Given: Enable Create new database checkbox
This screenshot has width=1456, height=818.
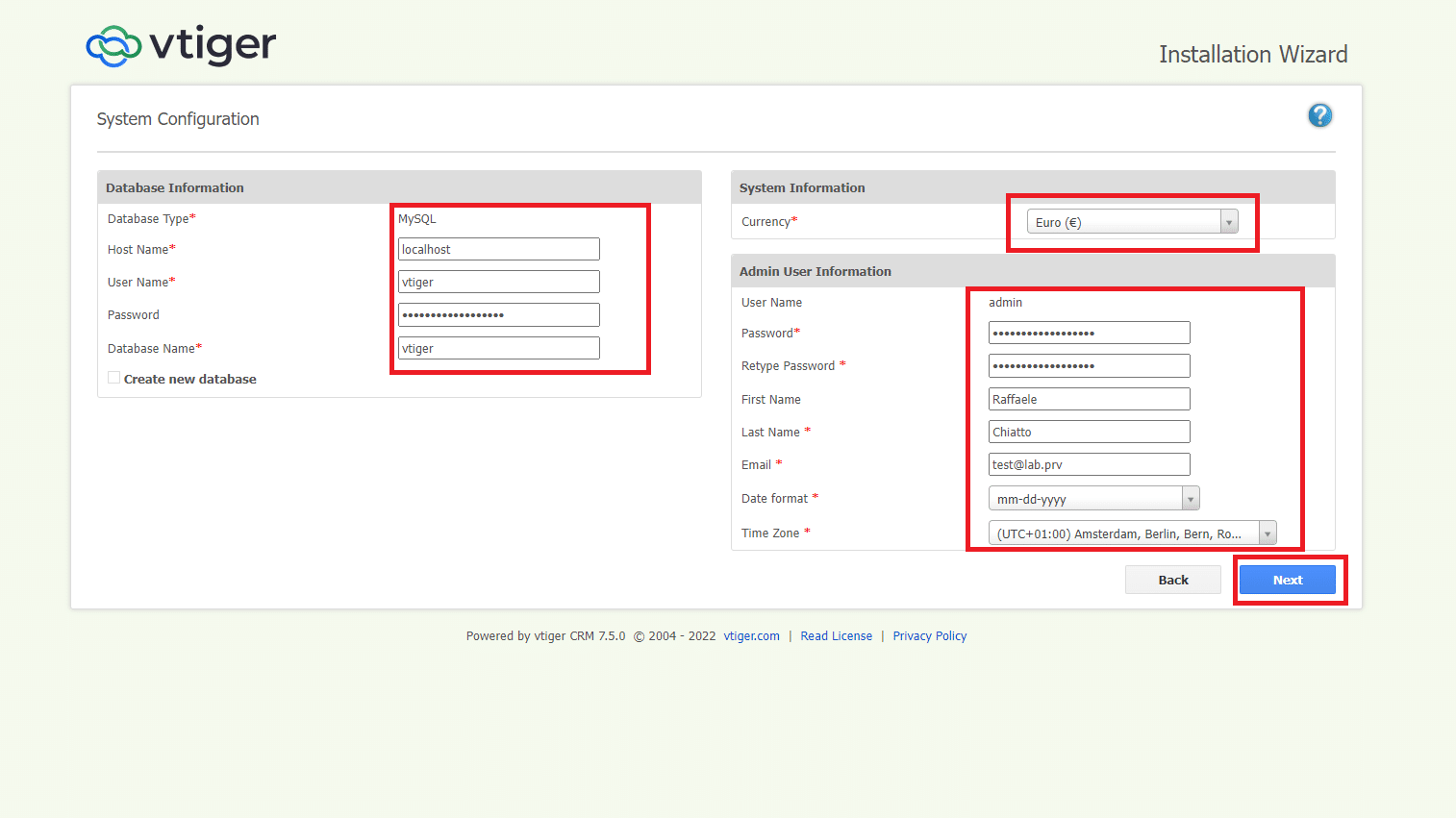Looking at the screenshot, I should (114, 378).
